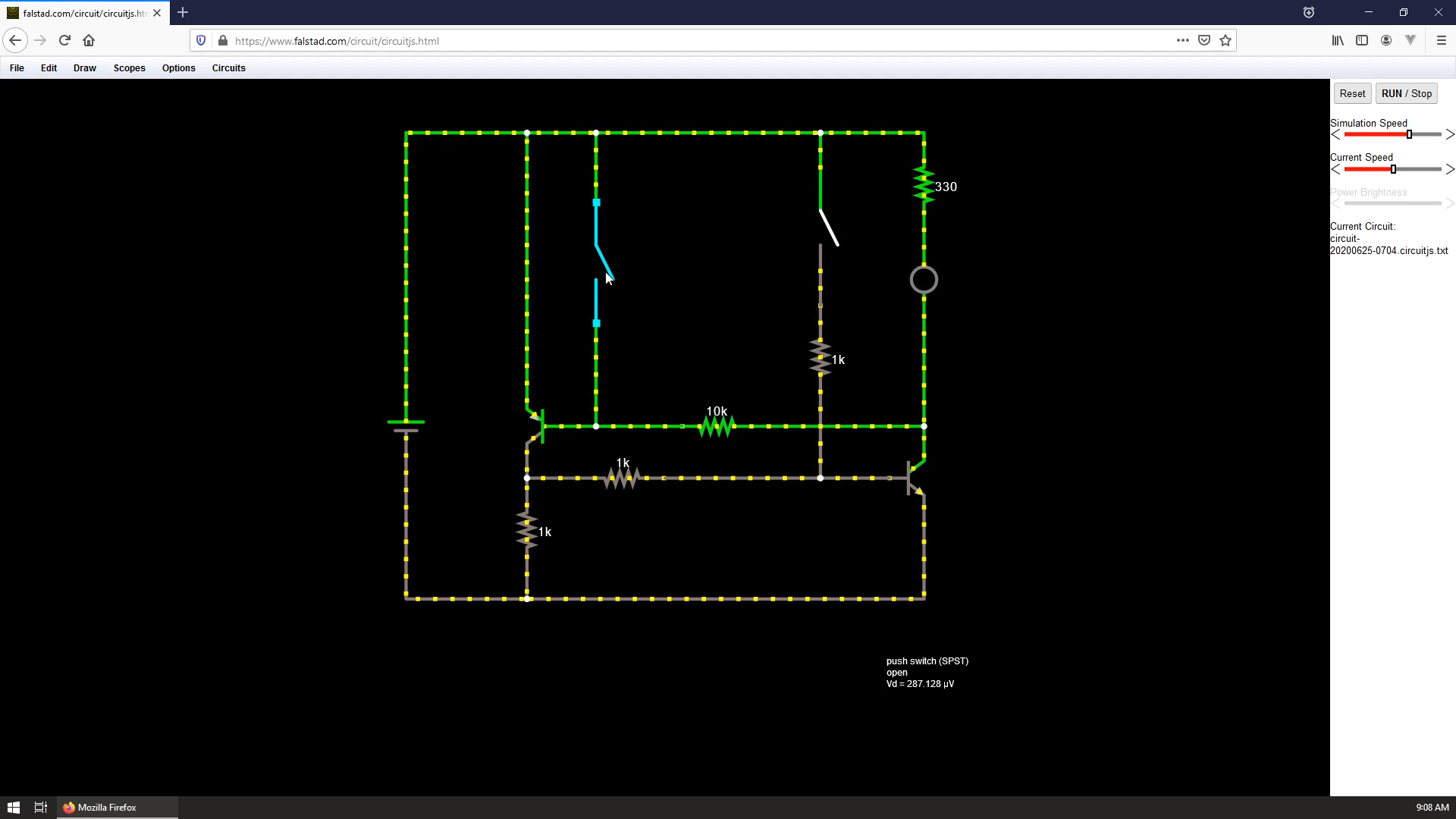The image size is (1456, 819).
Task: Select the LED circle indicator component
Action: (x=922, y=280)
